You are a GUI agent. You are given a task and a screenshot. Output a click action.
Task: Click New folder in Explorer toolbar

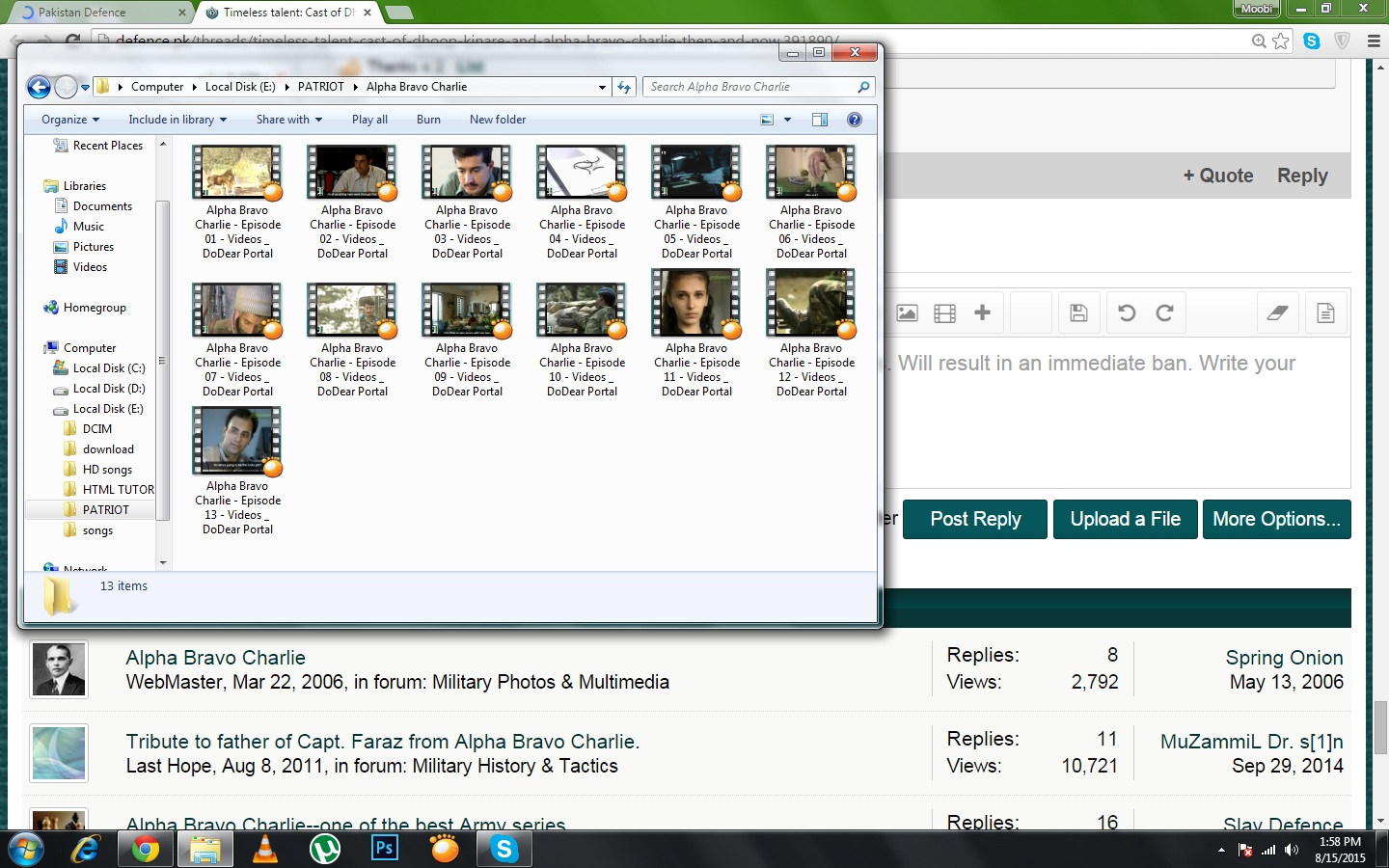pyautogui.click(x=498, y=120)
